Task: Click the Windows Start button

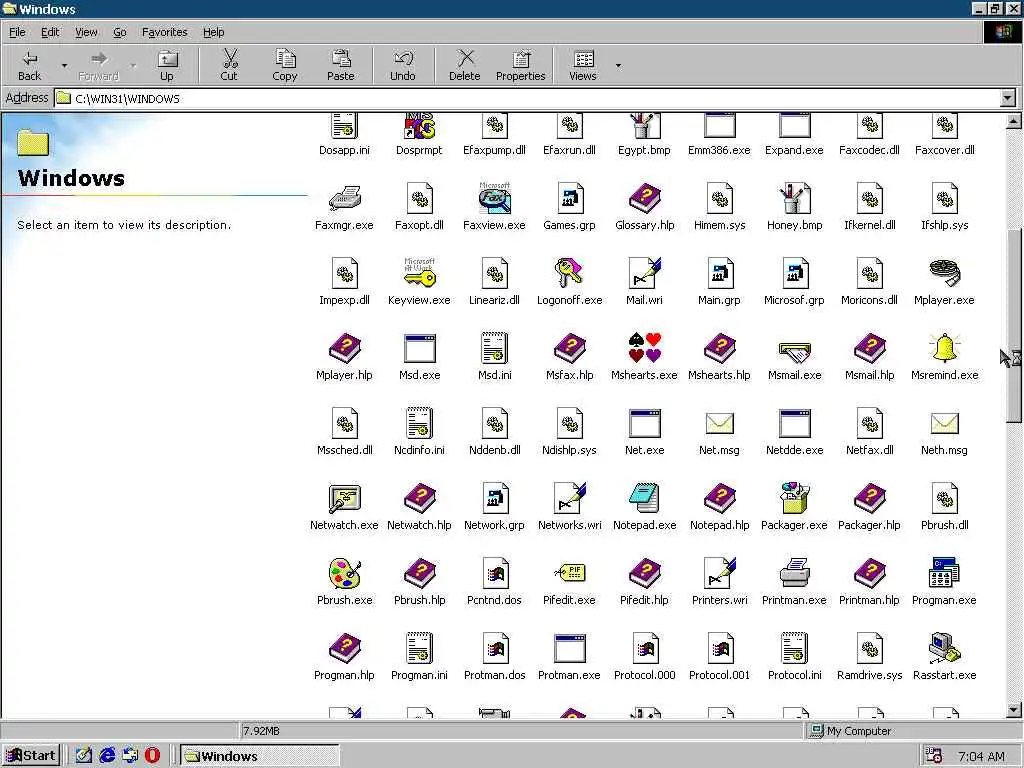Action: (31, 756)
